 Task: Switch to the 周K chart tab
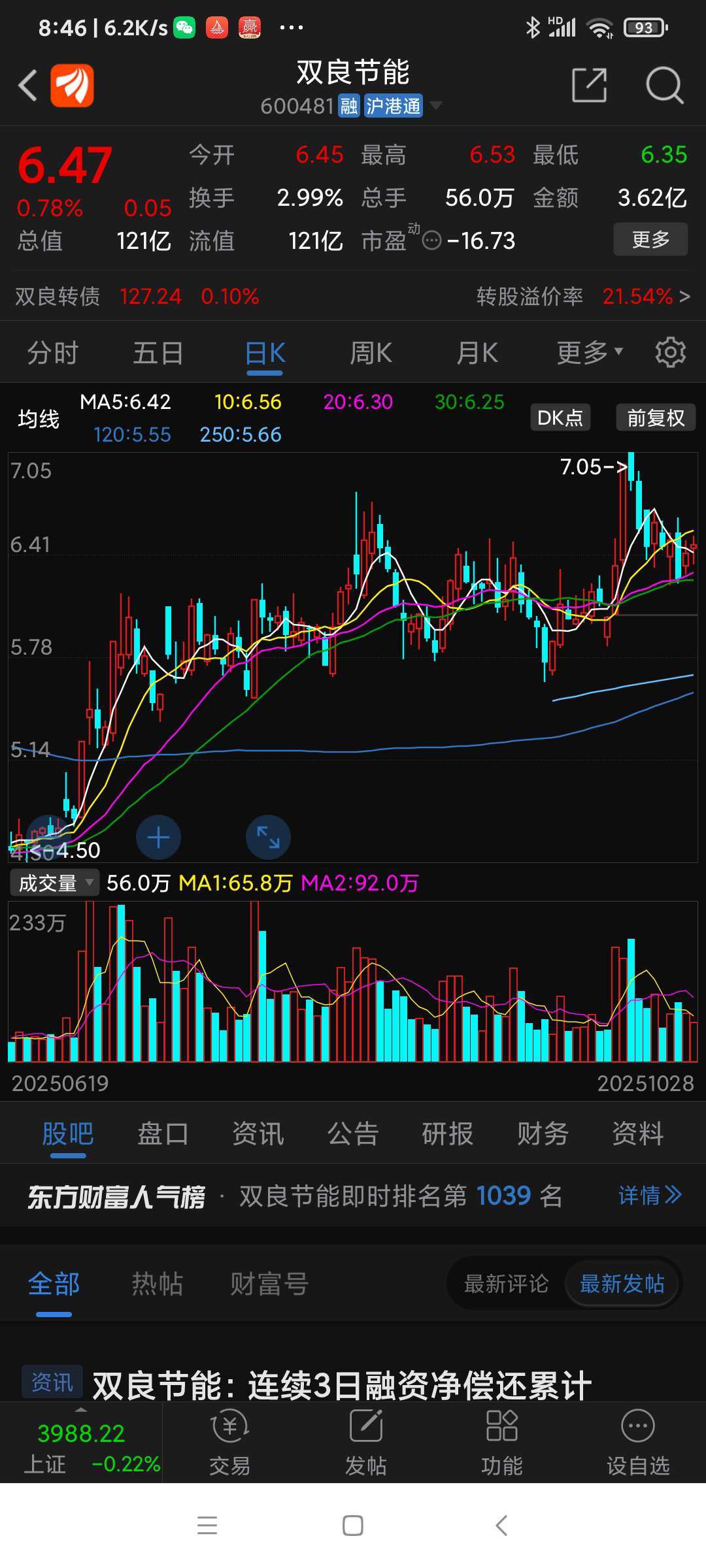[371, 353]
